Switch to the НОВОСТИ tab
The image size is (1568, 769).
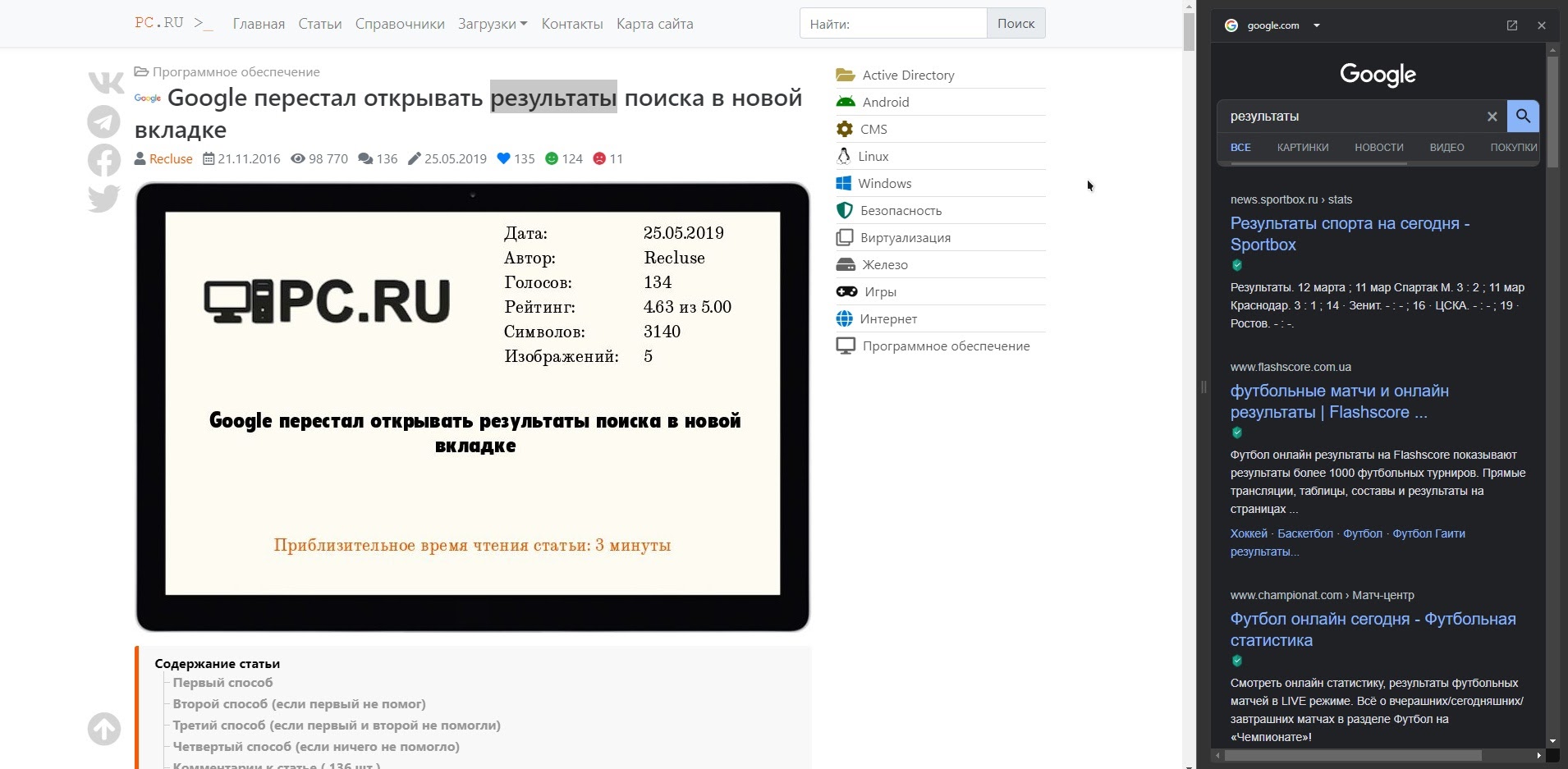click(x=1379, y=148)
